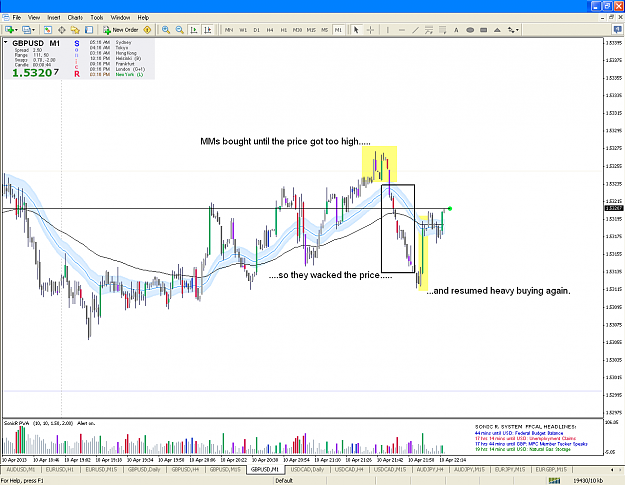Click the application icon beside File menu
This screenshot has width=625, height=485.
pos(6,18)
